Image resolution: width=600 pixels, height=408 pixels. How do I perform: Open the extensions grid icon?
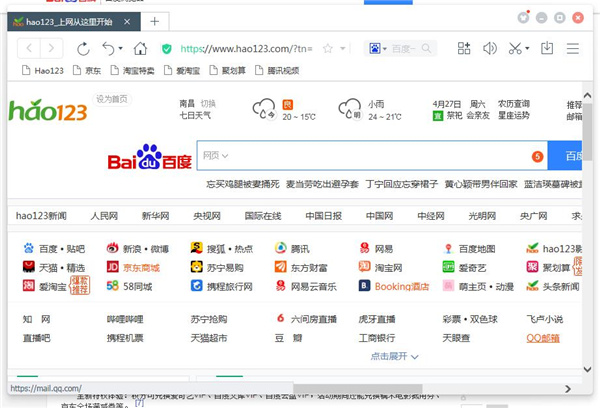click(464, 48)
